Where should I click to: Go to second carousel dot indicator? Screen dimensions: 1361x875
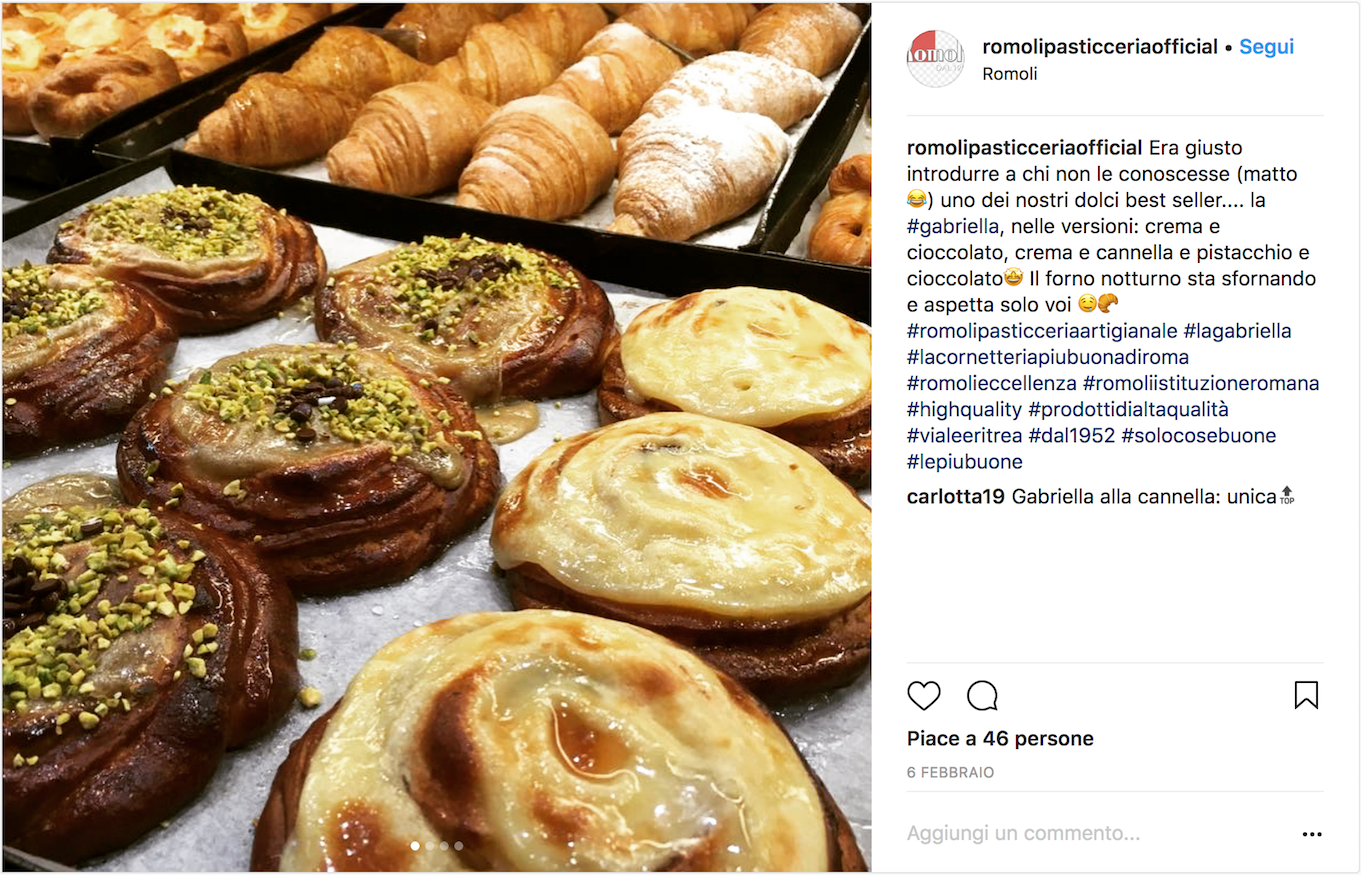430,845
